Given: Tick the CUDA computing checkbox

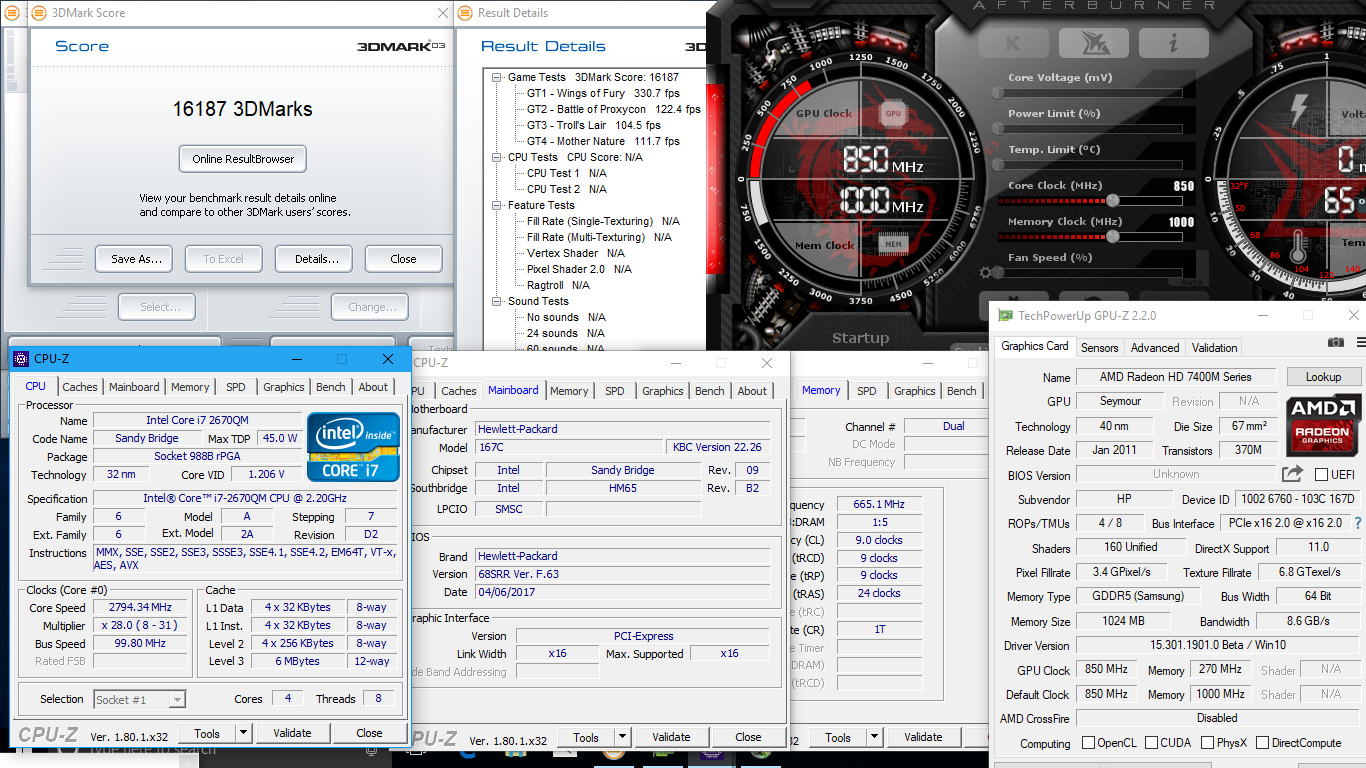Looking at the screenshot, I should click(1152, 743).
